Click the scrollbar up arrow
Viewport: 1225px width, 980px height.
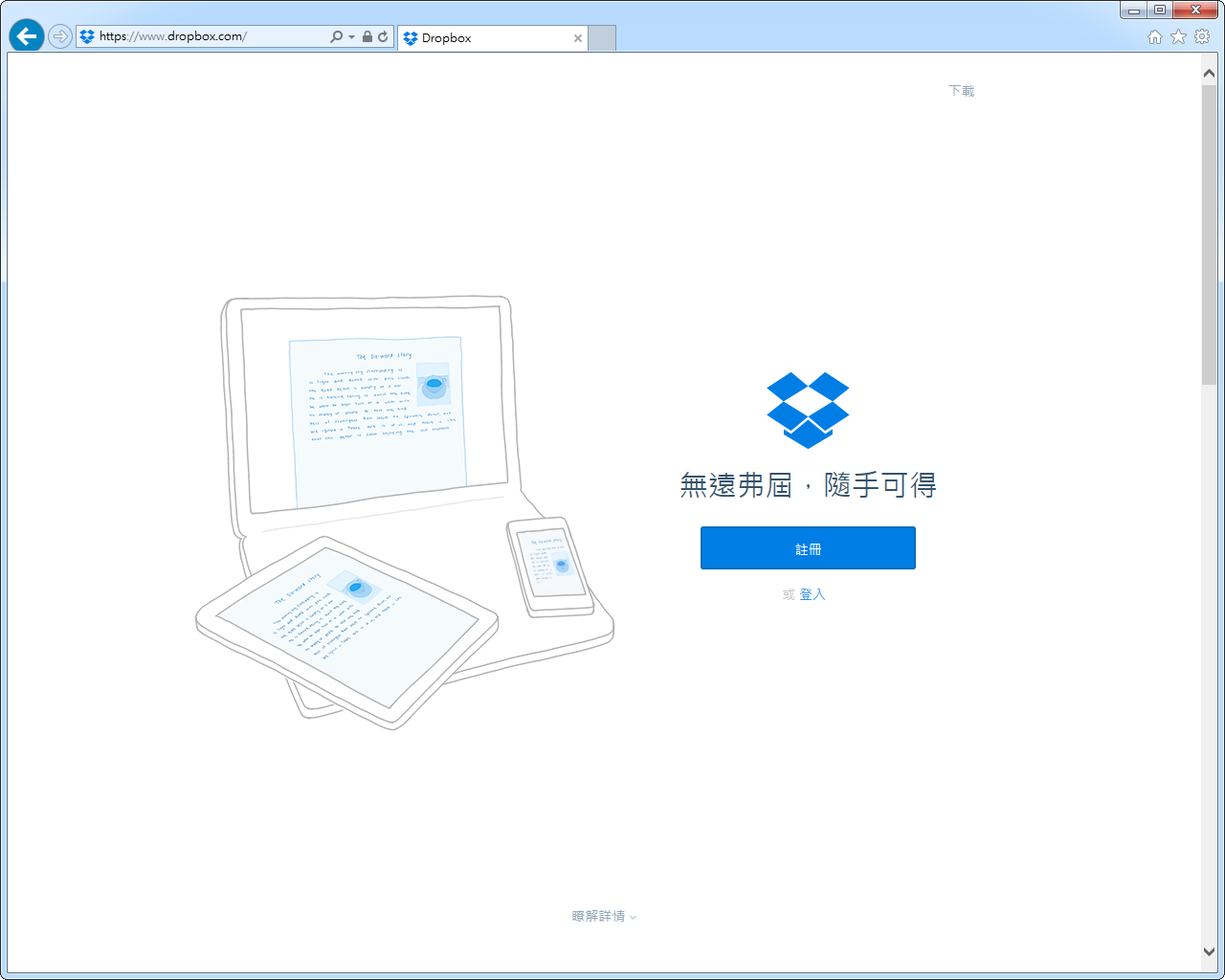(x=1210, y=74)
